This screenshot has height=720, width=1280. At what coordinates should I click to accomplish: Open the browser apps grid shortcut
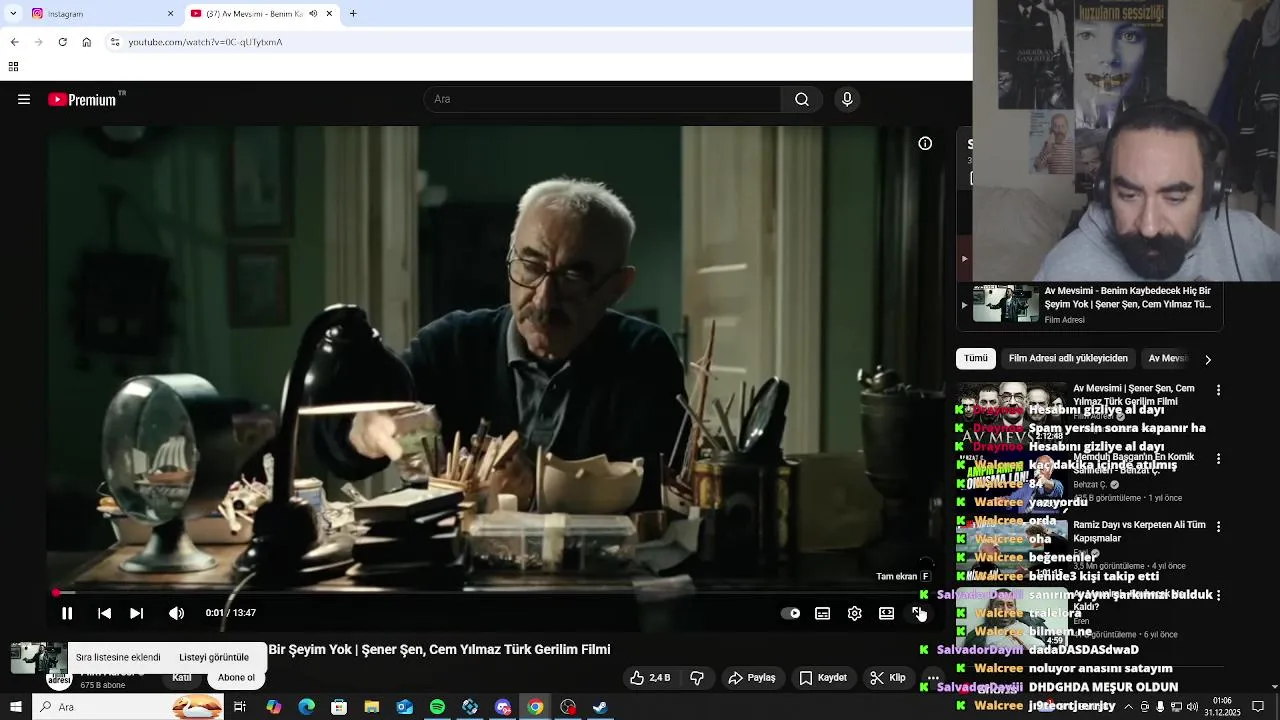(13, 67)
